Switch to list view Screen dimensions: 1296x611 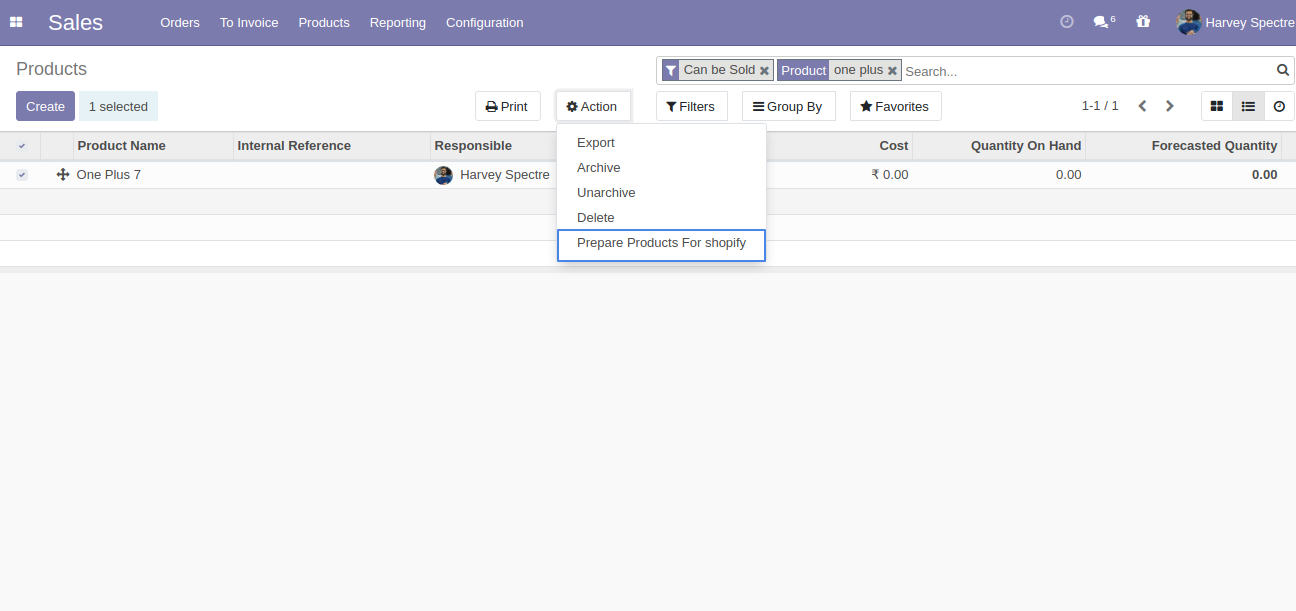click(x=1248, y=106)
